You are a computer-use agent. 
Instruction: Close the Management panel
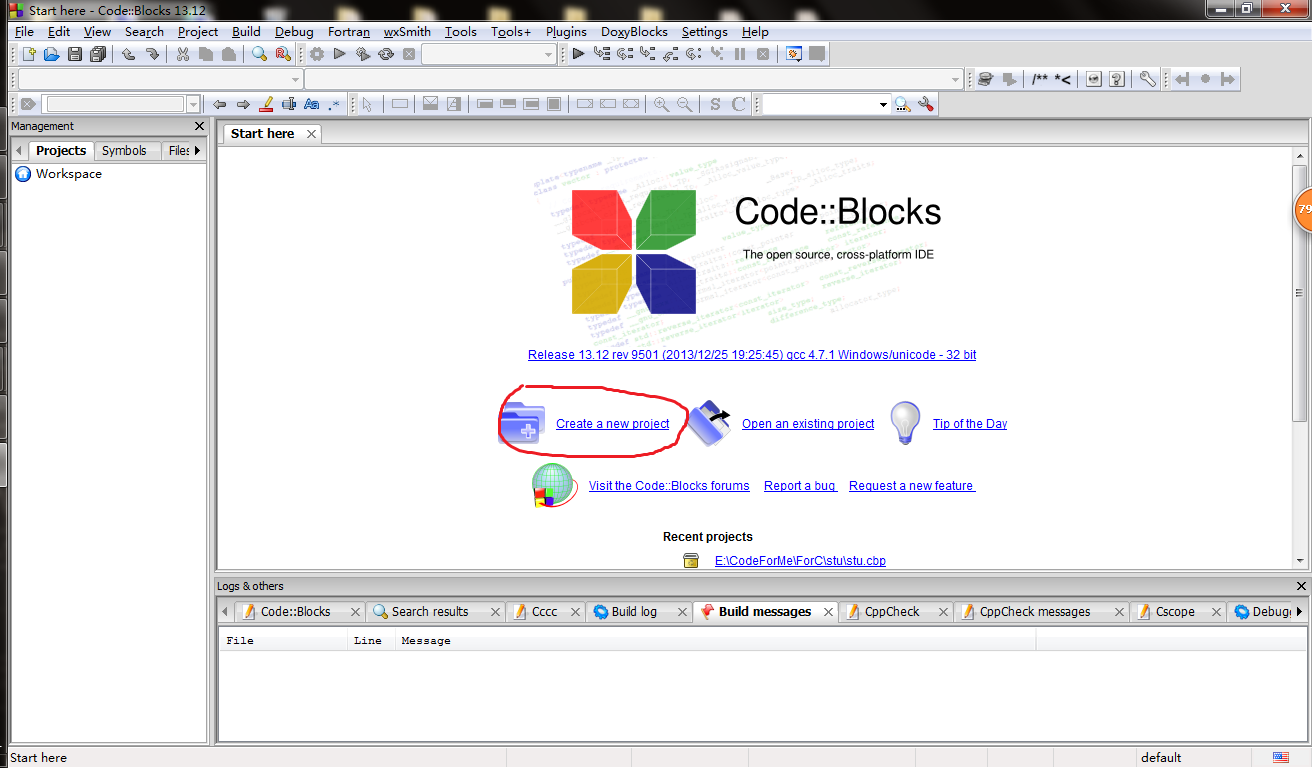tap(199, 126)
